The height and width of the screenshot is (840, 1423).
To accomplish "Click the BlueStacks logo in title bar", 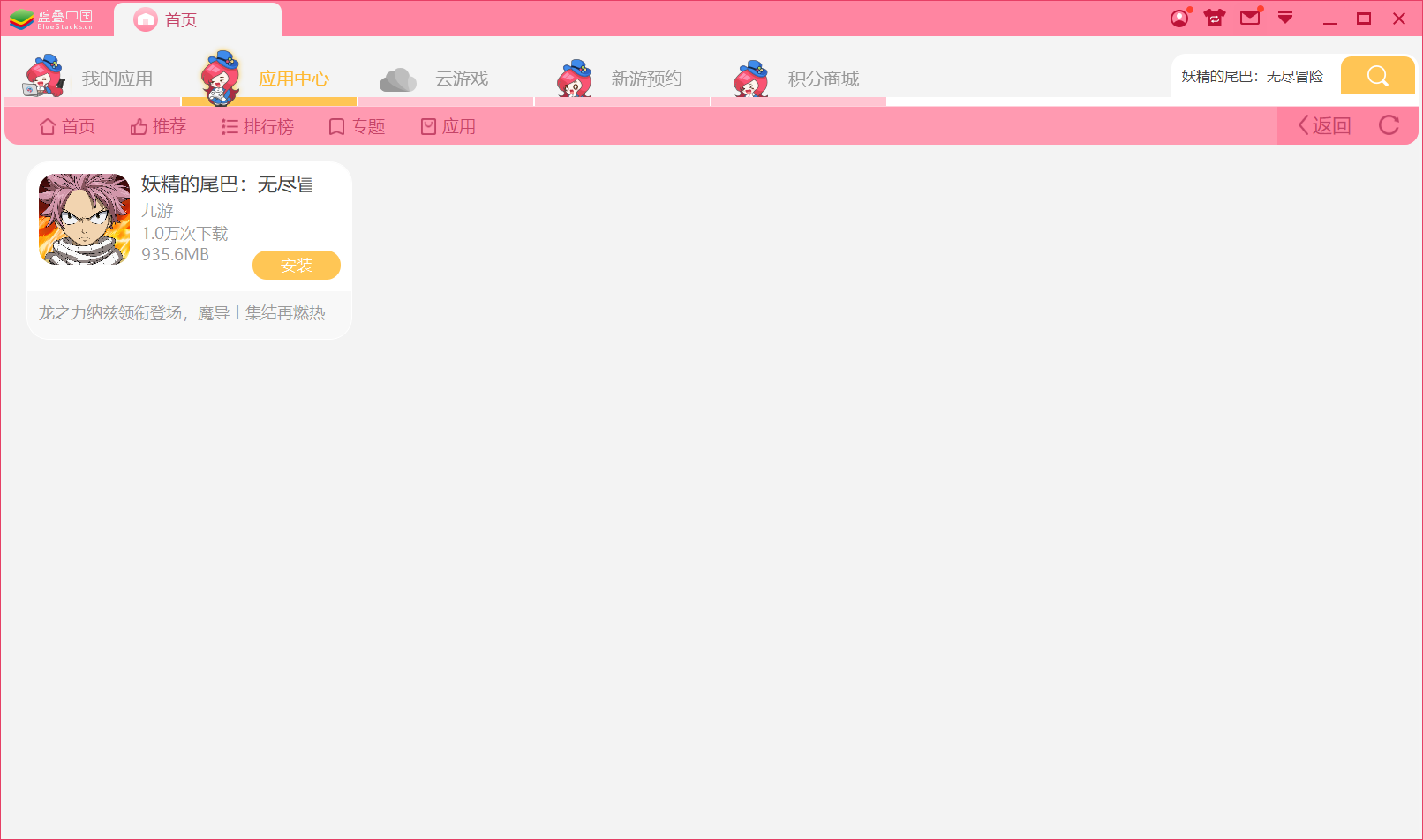I will (50, 19).
